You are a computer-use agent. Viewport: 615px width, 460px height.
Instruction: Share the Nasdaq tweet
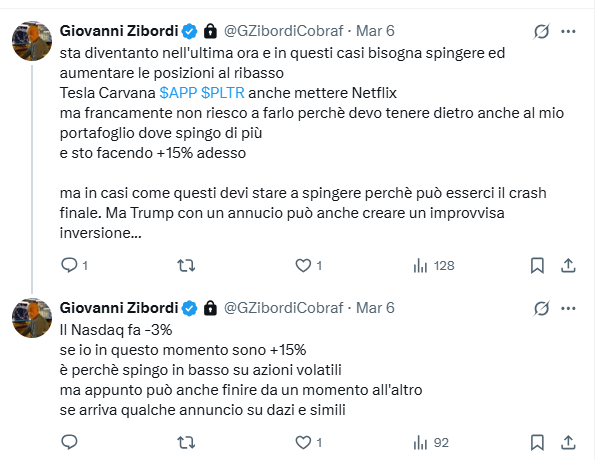(x=569, y=441)
